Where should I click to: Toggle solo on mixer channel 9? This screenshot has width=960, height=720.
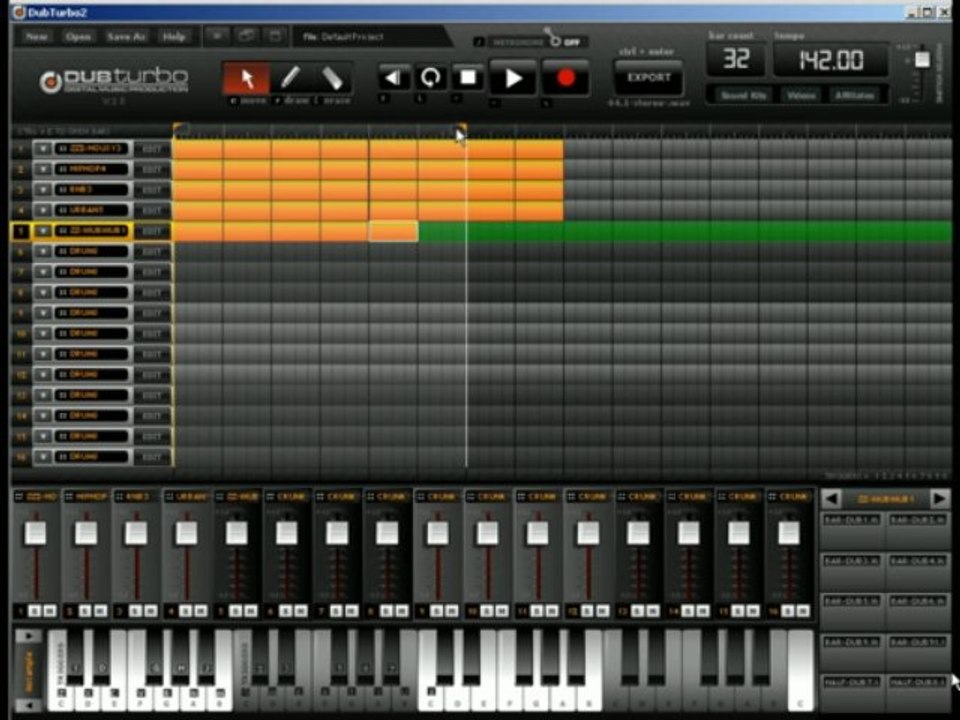tap(437, 610)
